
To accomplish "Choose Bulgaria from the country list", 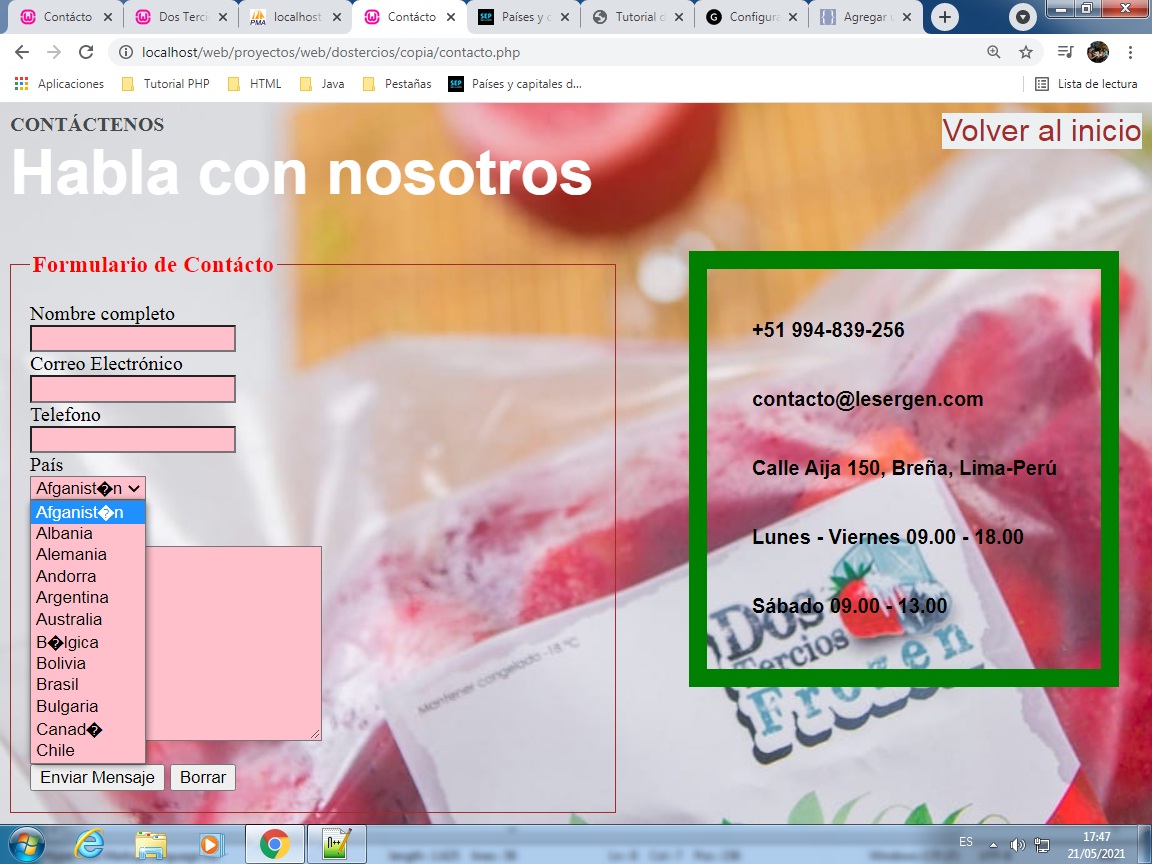I will click(88, 707).
